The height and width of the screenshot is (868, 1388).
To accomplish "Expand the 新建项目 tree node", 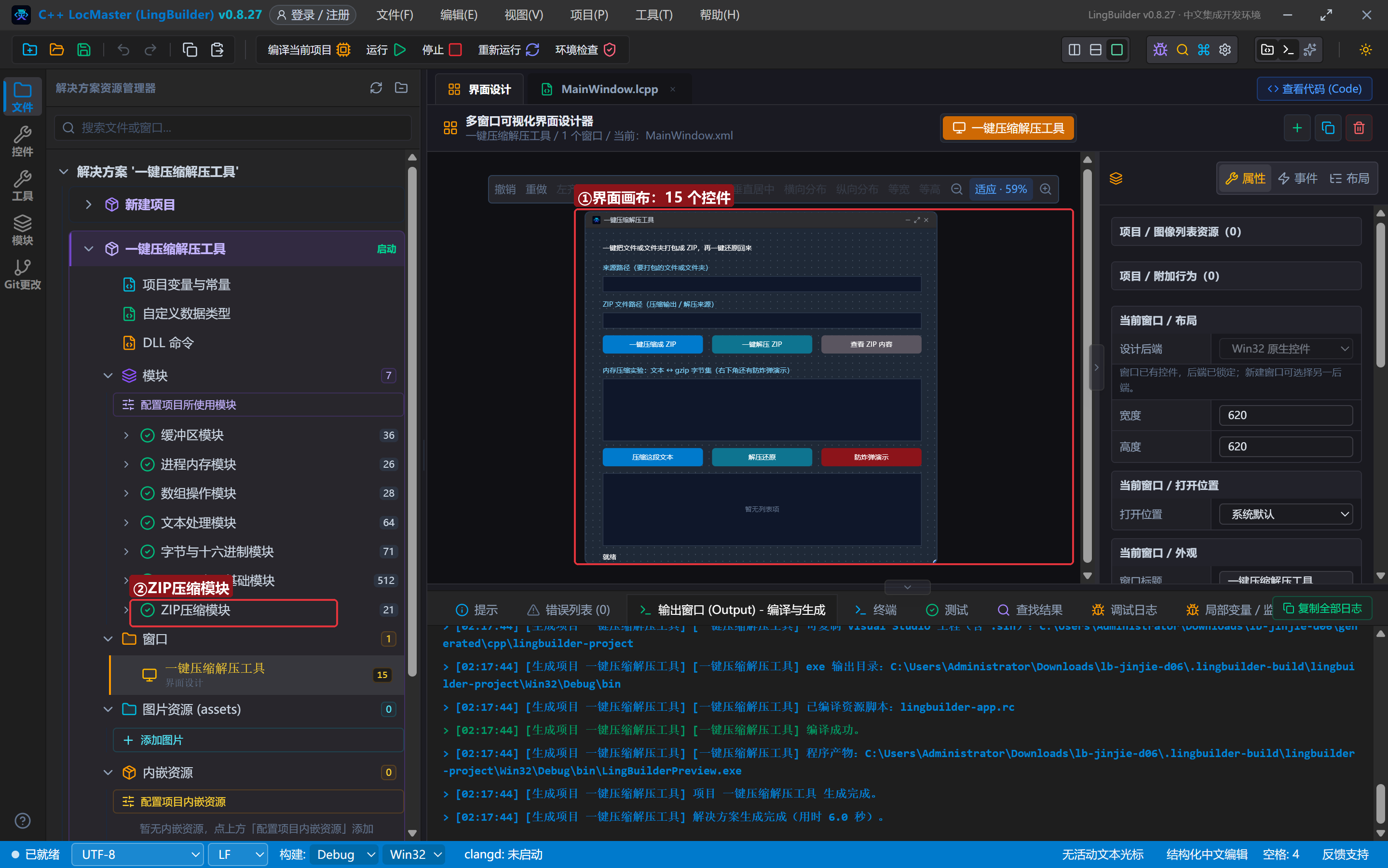I will [x=88, y=204].
